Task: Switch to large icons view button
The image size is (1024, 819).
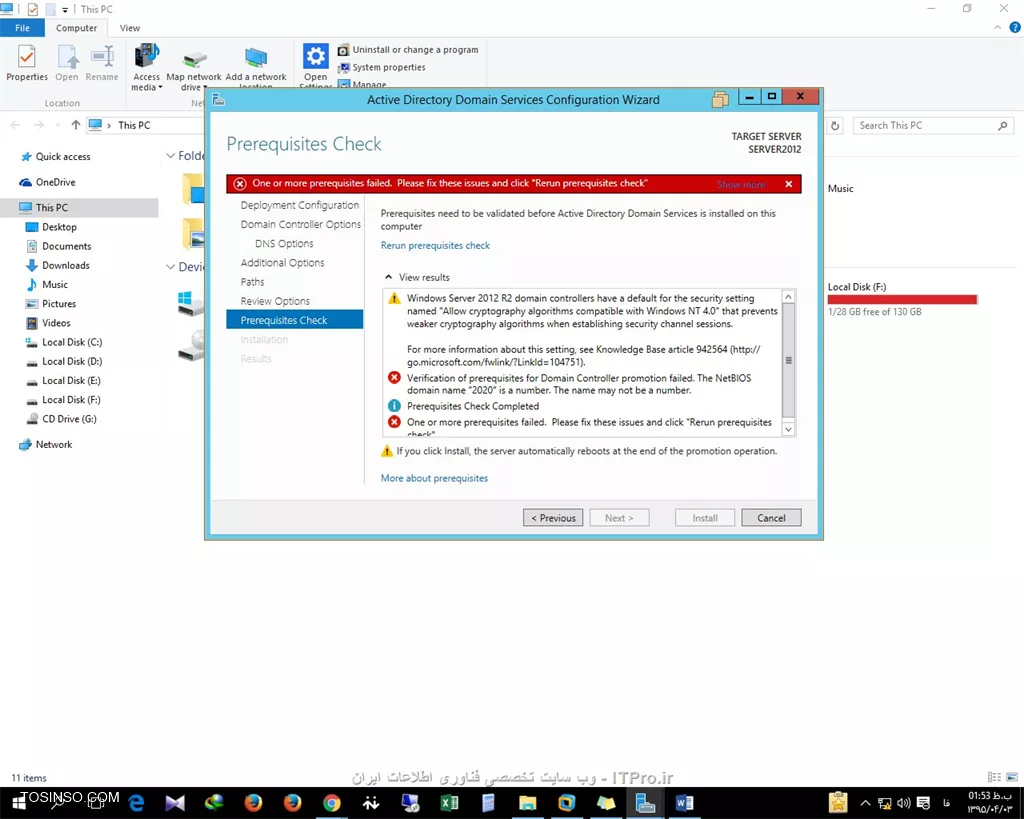Action: pyautogui.click(x=1012, y=777)
